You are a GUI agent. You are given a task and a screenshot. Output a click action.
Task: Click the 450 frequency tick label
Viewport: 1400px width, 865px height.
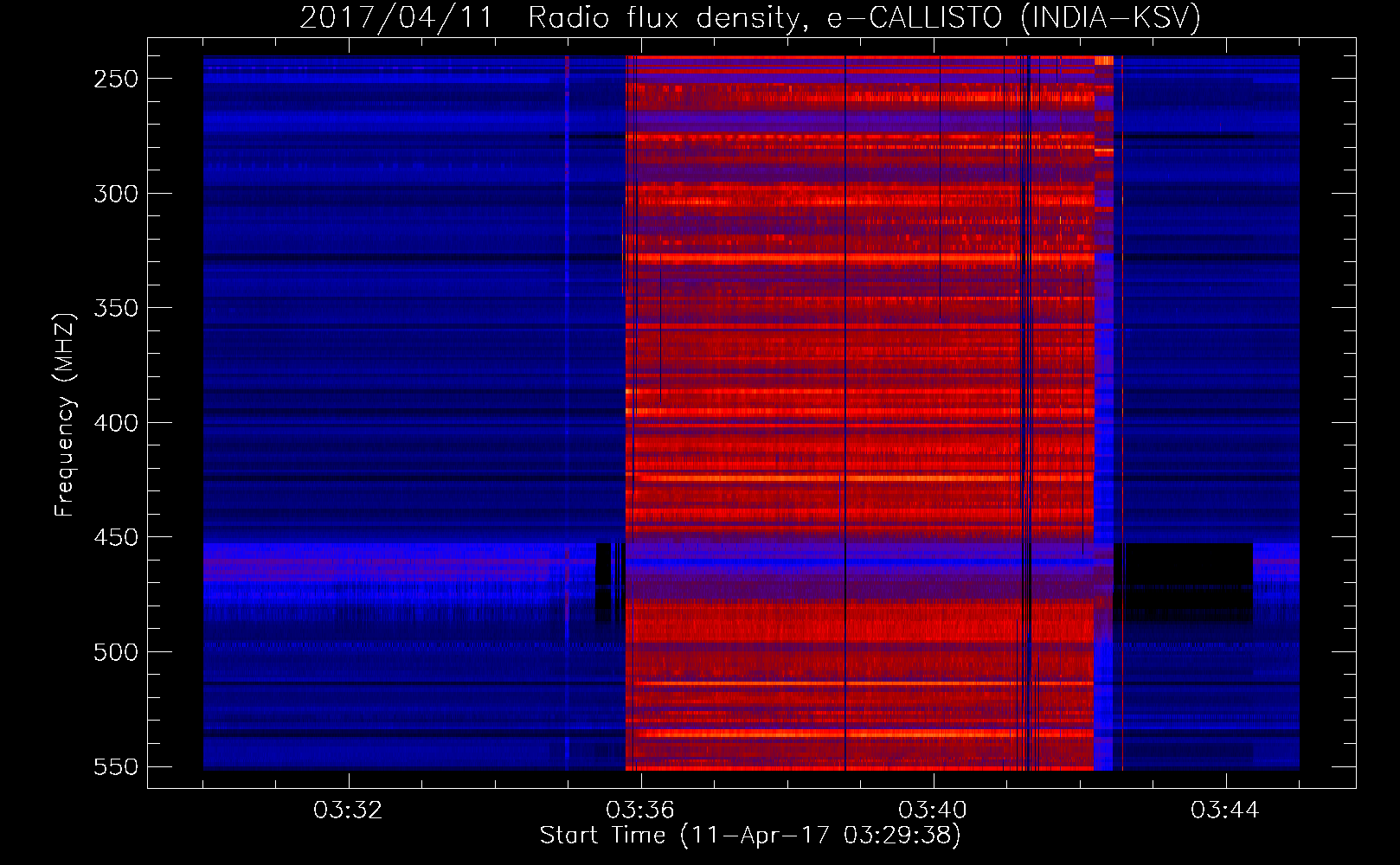click(x=116, y=537)
